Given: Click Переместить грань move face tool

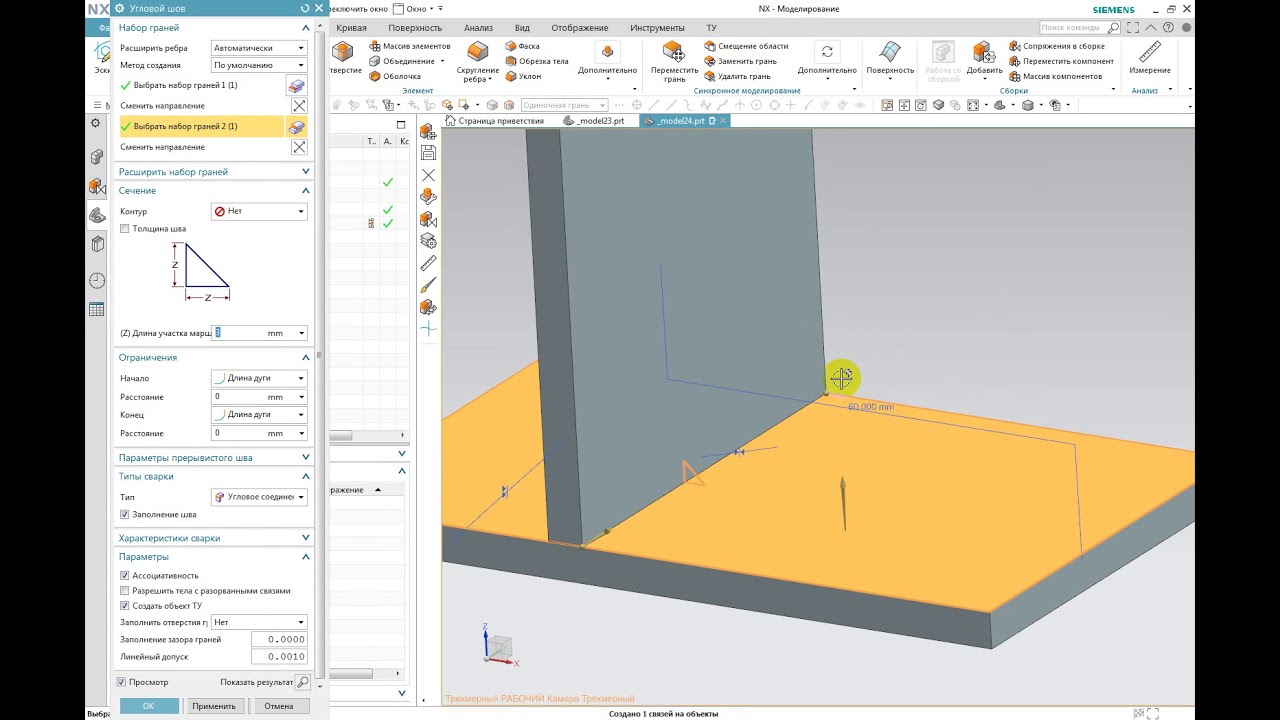Looking at the screenshot, I should click(674, 60).
